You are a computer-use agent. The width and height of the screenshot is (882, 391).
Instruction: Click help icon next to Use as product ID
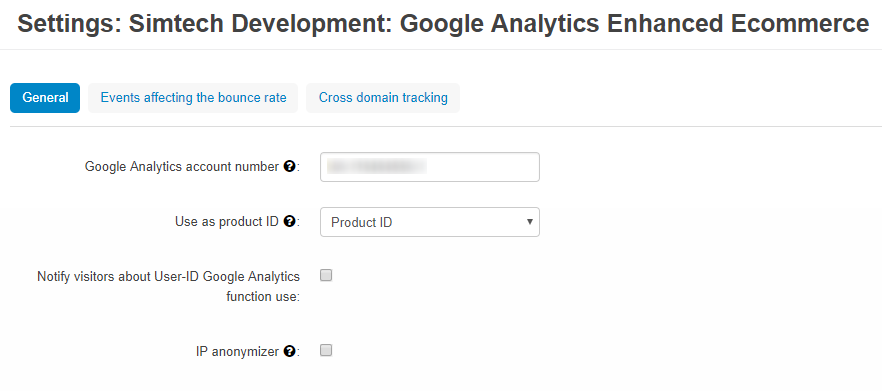pyautogui.click(x=289, y=222)
